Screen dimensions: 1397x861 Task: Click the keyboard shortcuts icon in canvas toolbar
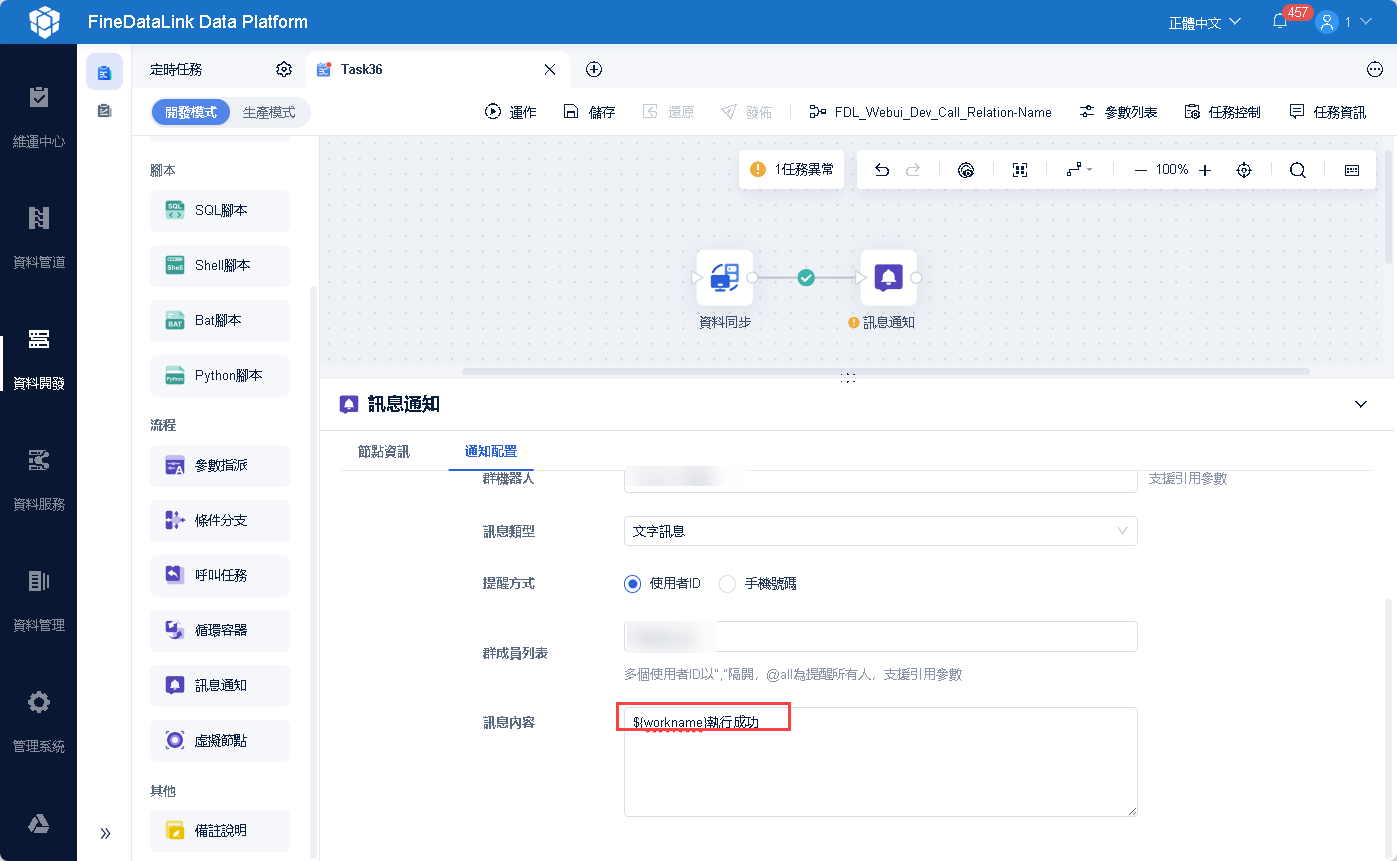[x=1352, y=170]
